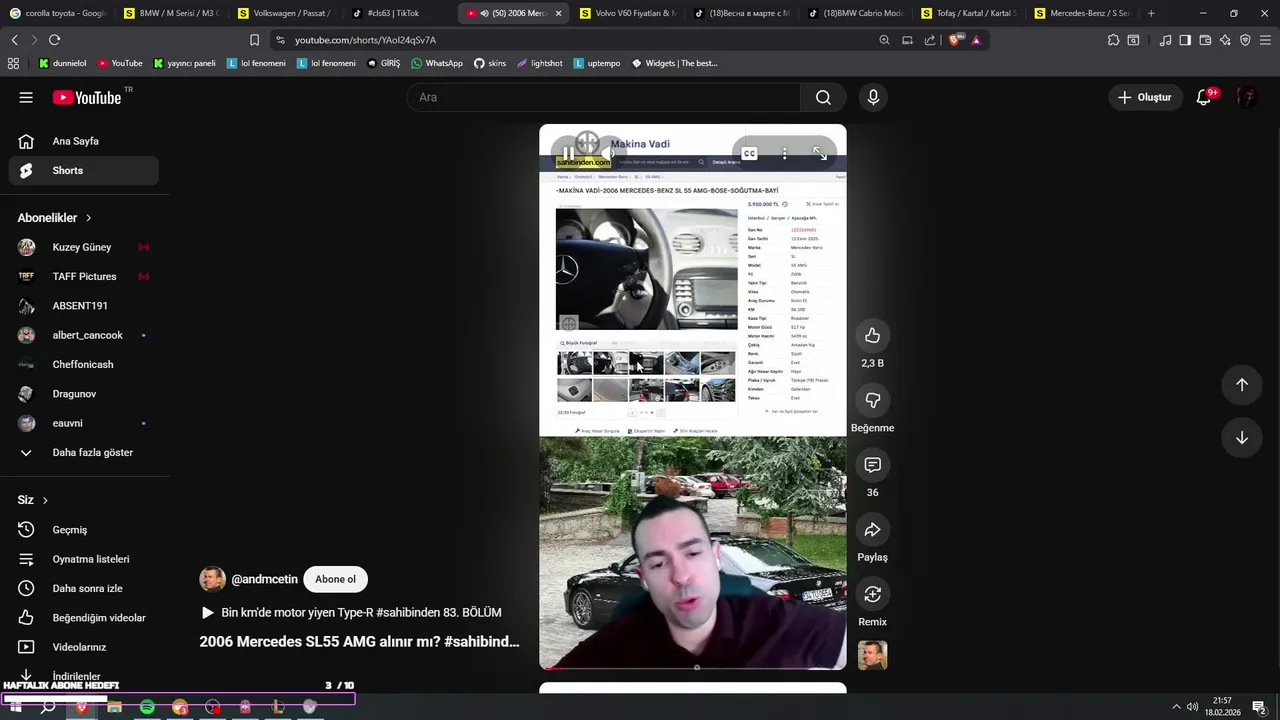Expand the Abonelikler section chevron
Image resolution: width=1280 pixels, height=720 pixels.
tap(88, 217)
